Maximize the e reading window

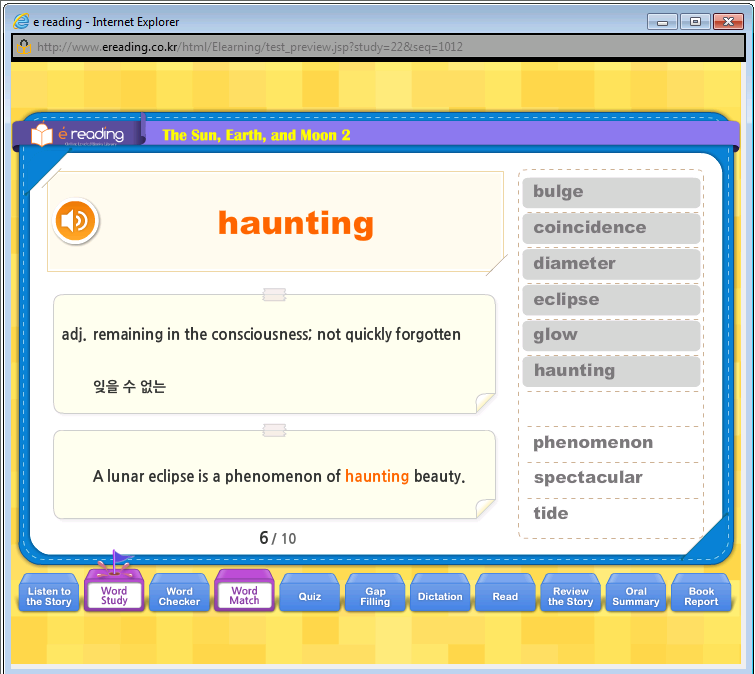click(695, 22)
